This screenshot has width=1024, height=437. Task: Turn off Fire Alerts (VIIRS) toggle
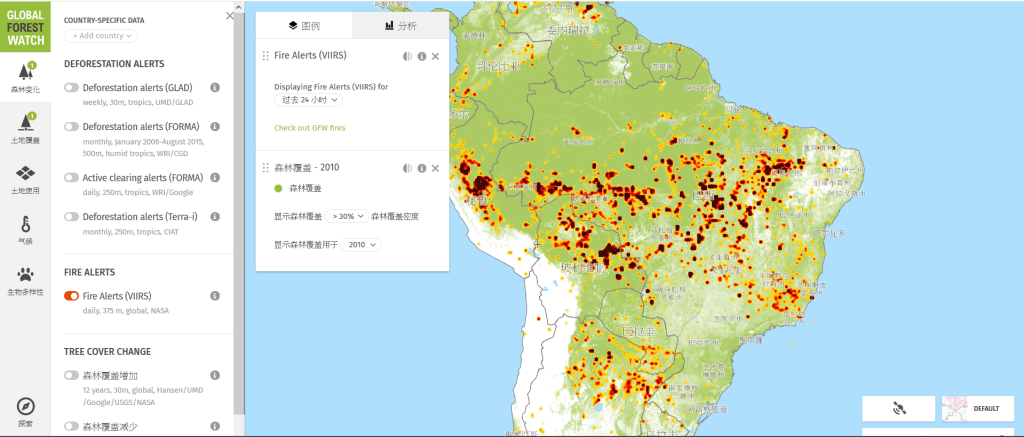pyautogui.click(x=71, y=296)
